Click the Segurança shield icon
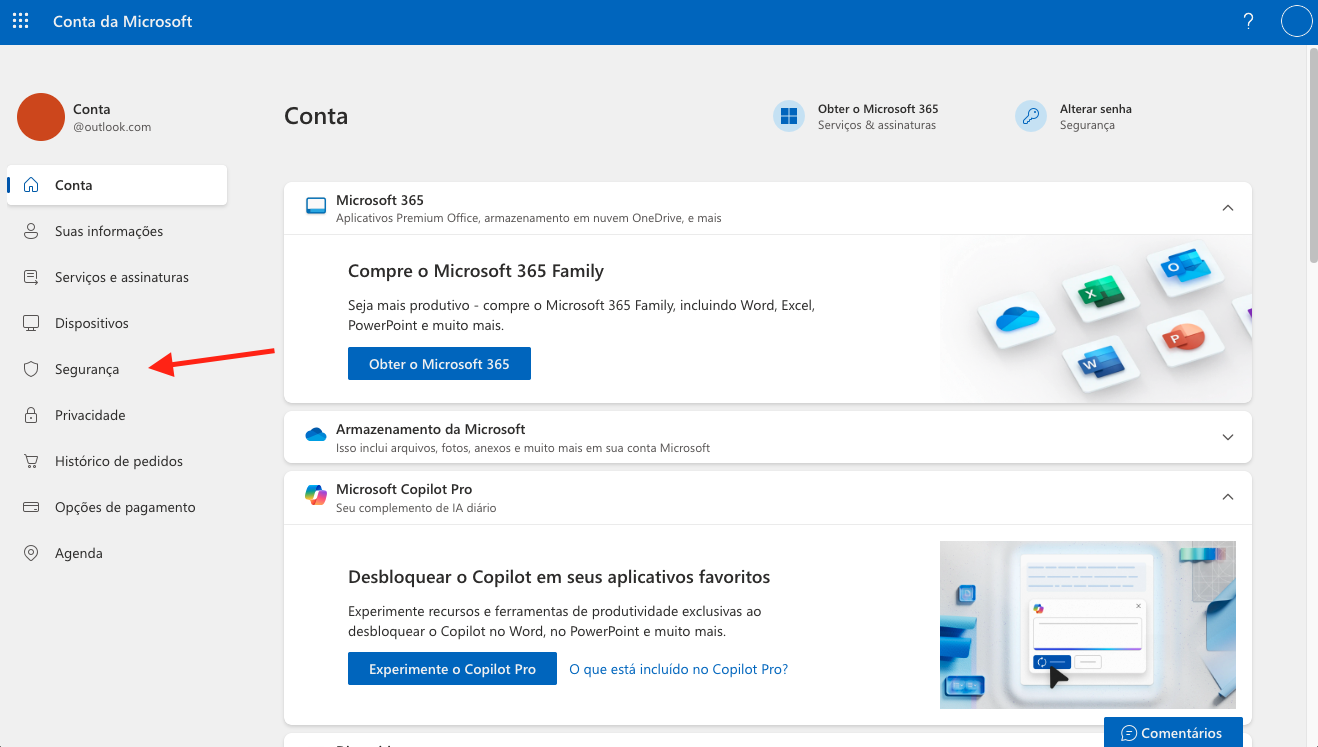Screen dimensions: 1318x747 (x=31, y=369)
